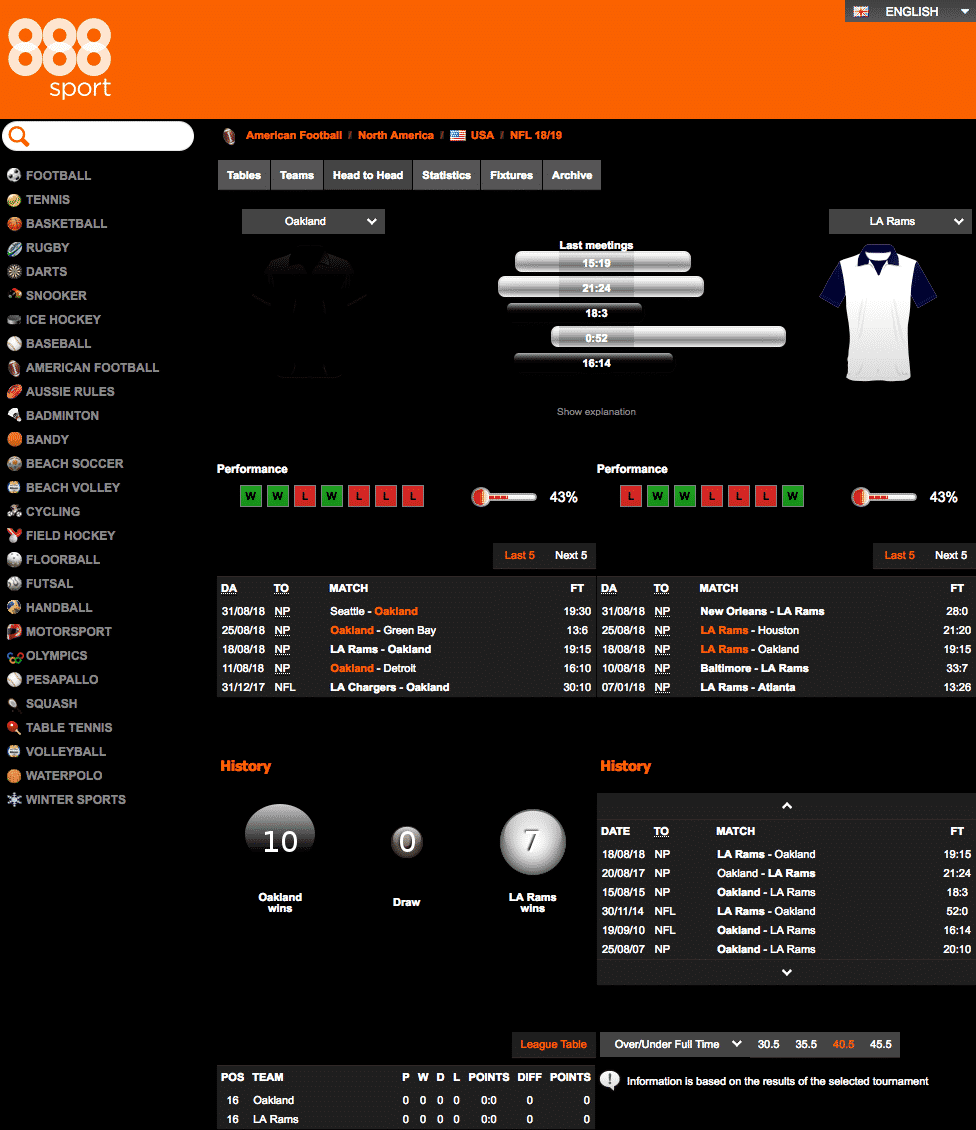The width and height of the screenshot is (976, 1130).
Task: Open the Badminton sidebar icon
Action: tap(14, 415)
